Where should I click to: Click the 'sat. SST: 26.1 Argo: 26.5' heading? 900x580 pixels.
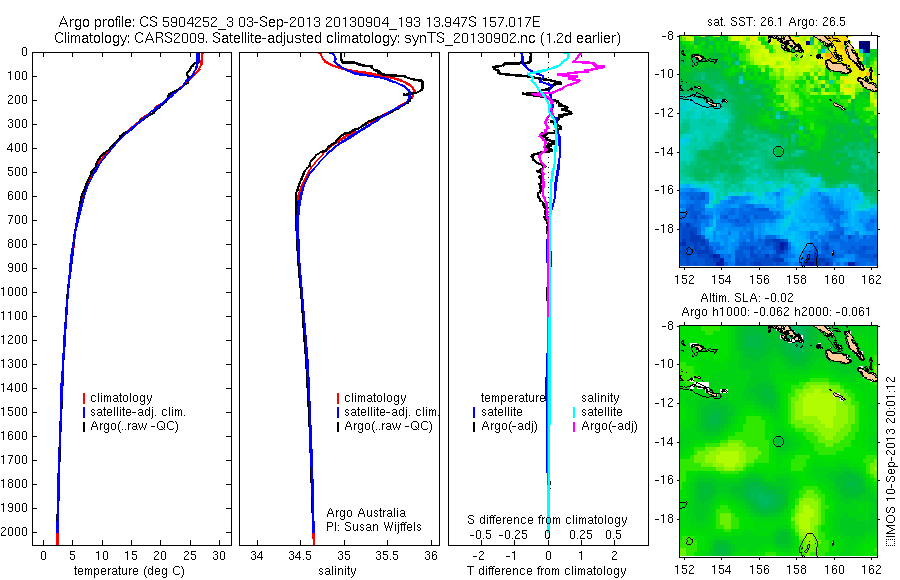777,22
